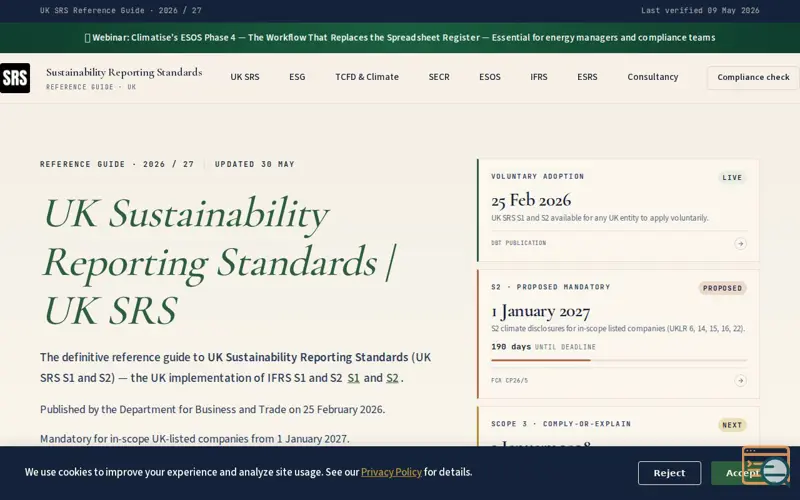This screenshot has height=500, width=800.
Task: Open the floating chat widget icon
Action: [766, 466]
